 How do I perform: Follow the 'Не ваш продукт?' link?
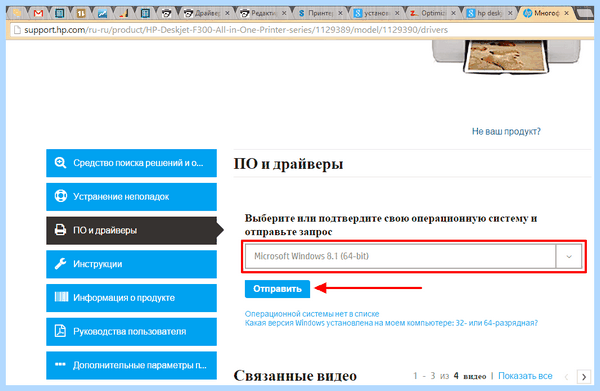tap(506, 131)
